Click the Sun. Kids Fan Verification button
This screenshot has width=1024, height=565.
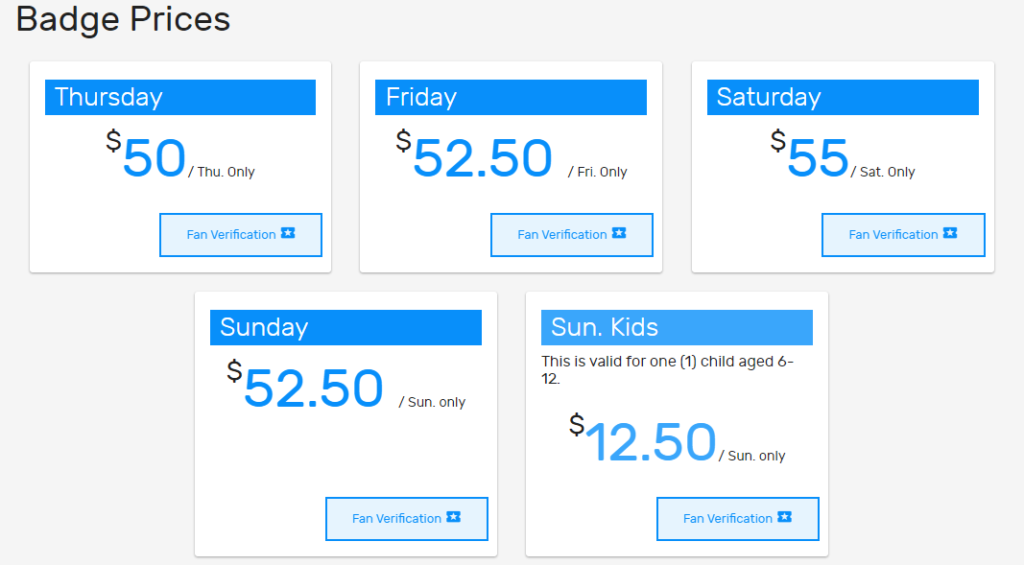(737, 519)
